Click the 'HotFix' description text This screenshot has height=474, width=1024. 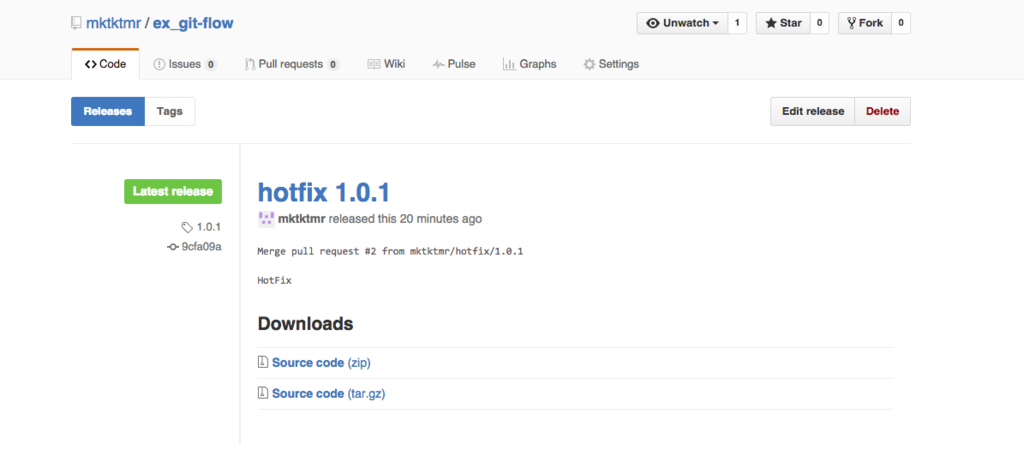pyautogui.click(x=274, y=281)
